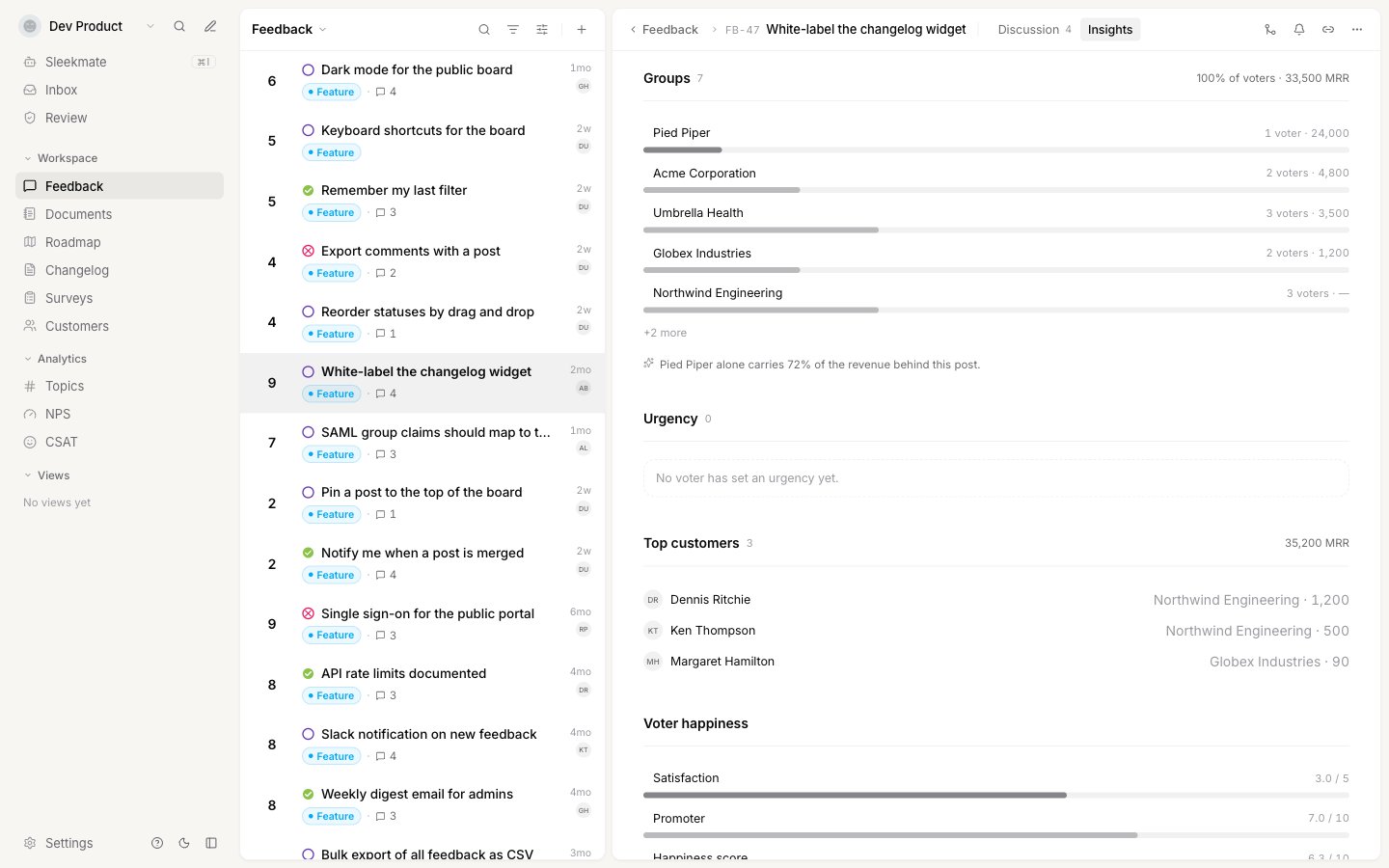Toggle notification bell for this post
Image resolution: width=1389 pixels, height=868 pixels.
click(1299, 30)
